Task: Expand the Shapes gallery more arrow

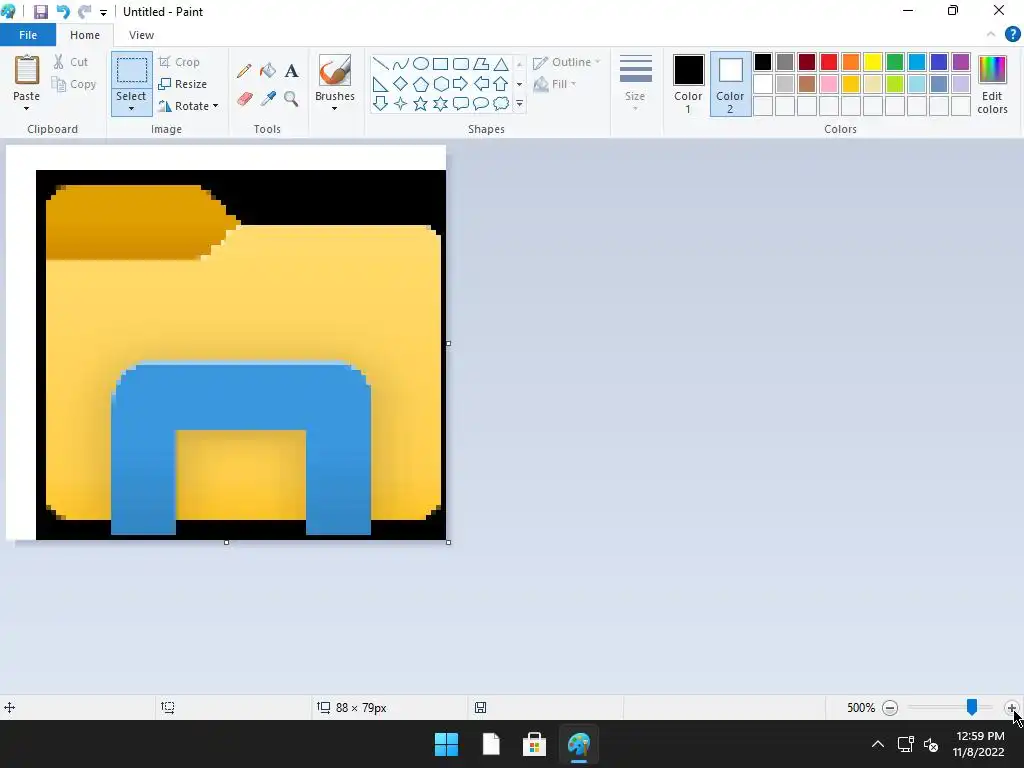Action: 520,103
